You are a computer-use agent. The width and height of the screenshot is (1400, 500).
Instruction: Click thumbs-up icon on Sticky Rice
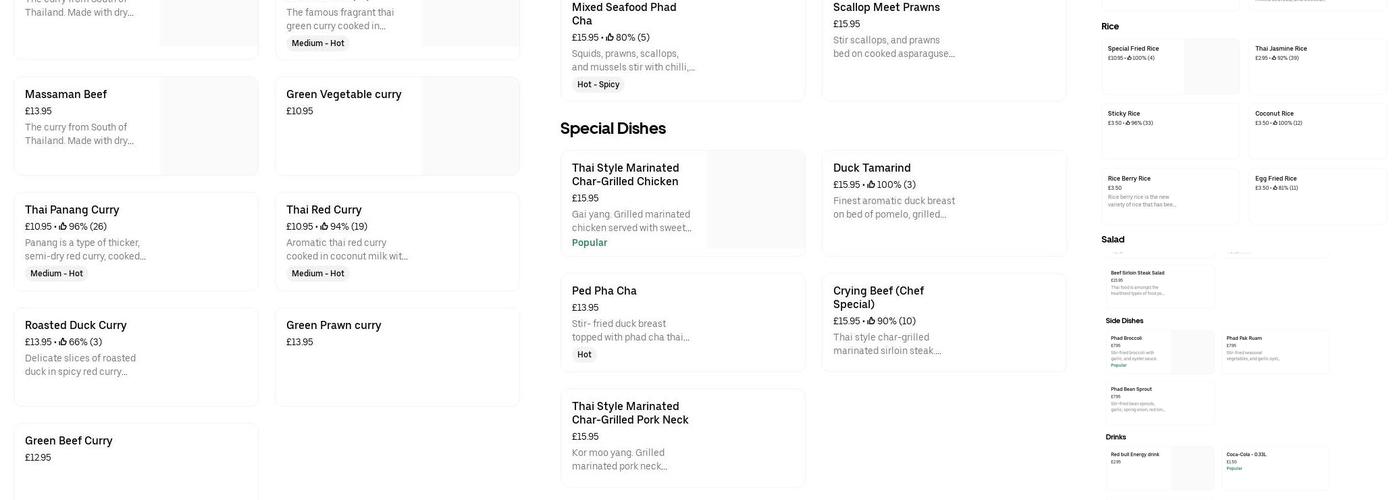click(x=1127, y=123)
